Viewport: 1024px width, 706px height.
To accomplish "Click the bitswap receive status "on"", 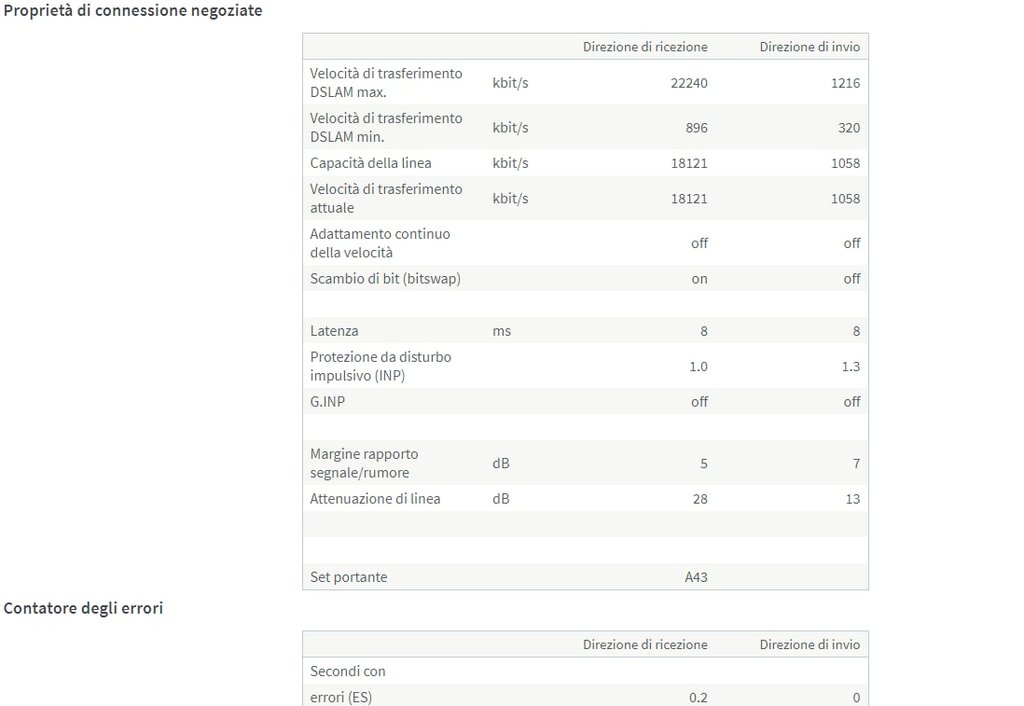I will (x=699, y=279).
